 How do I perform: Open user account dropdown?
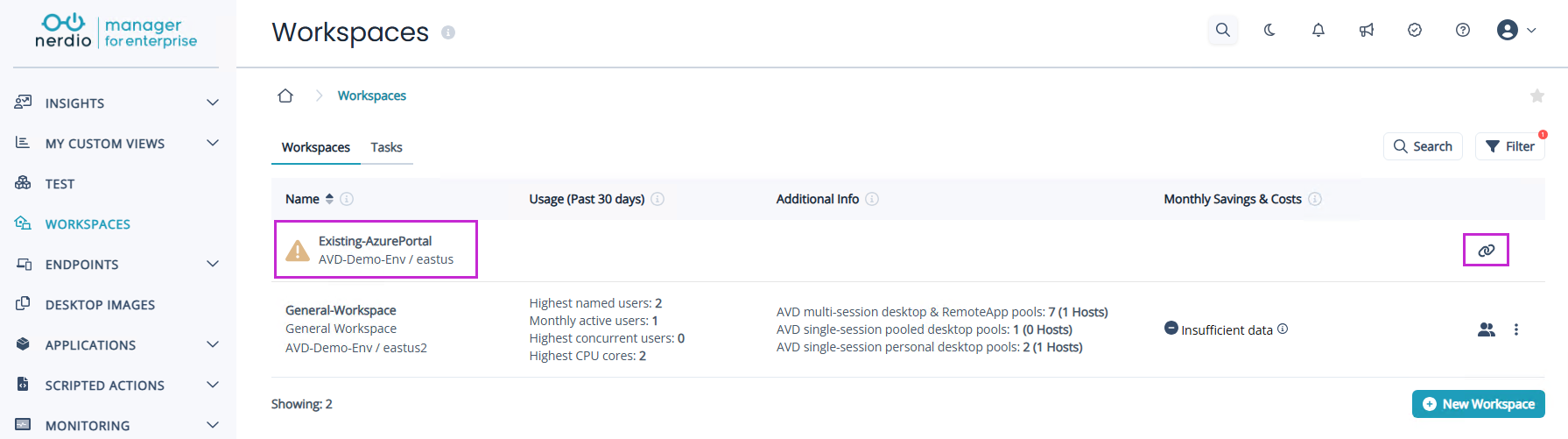(x=1516, y=30)
